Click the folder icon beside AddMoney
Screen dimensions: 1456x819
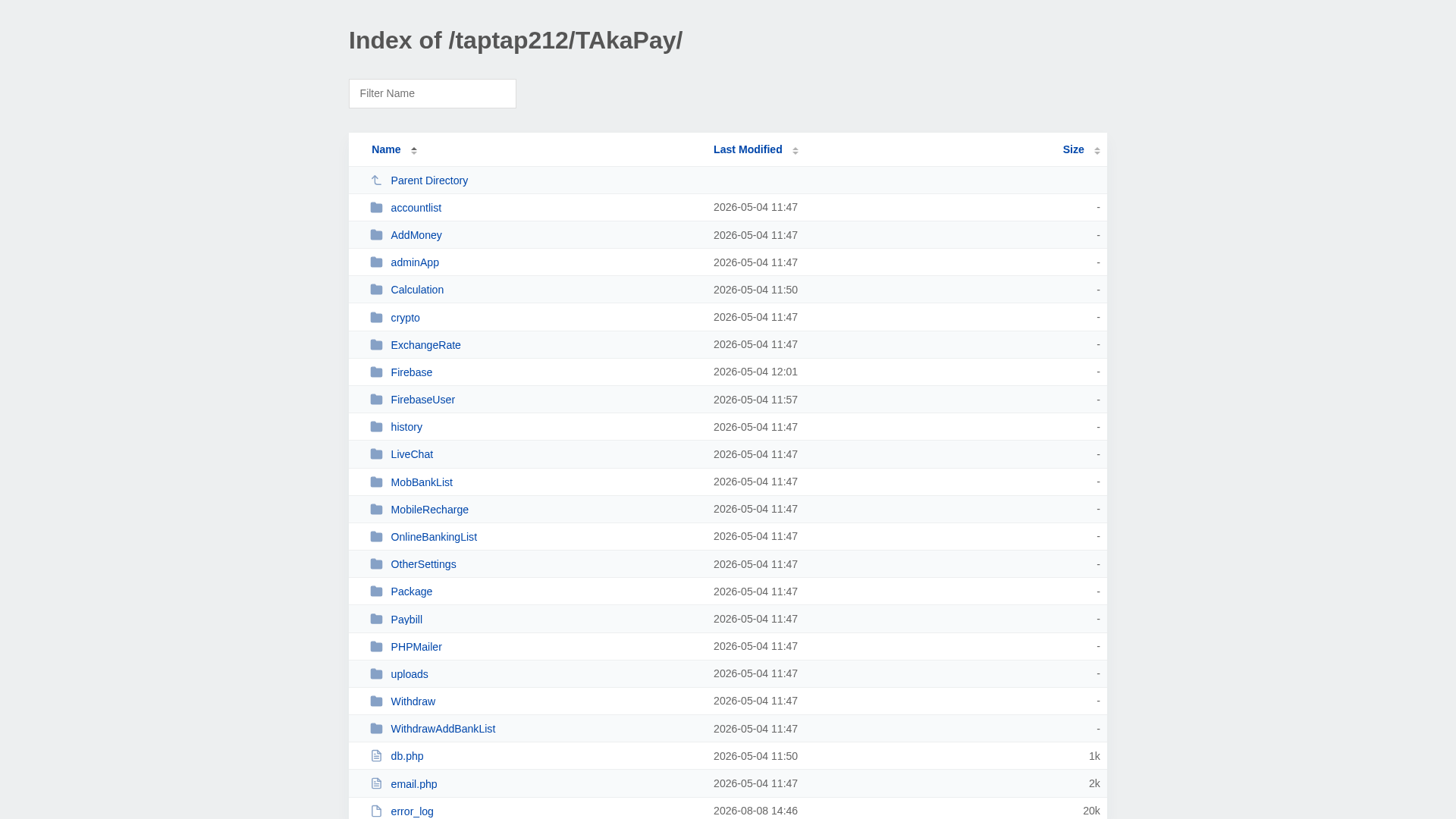376,235
